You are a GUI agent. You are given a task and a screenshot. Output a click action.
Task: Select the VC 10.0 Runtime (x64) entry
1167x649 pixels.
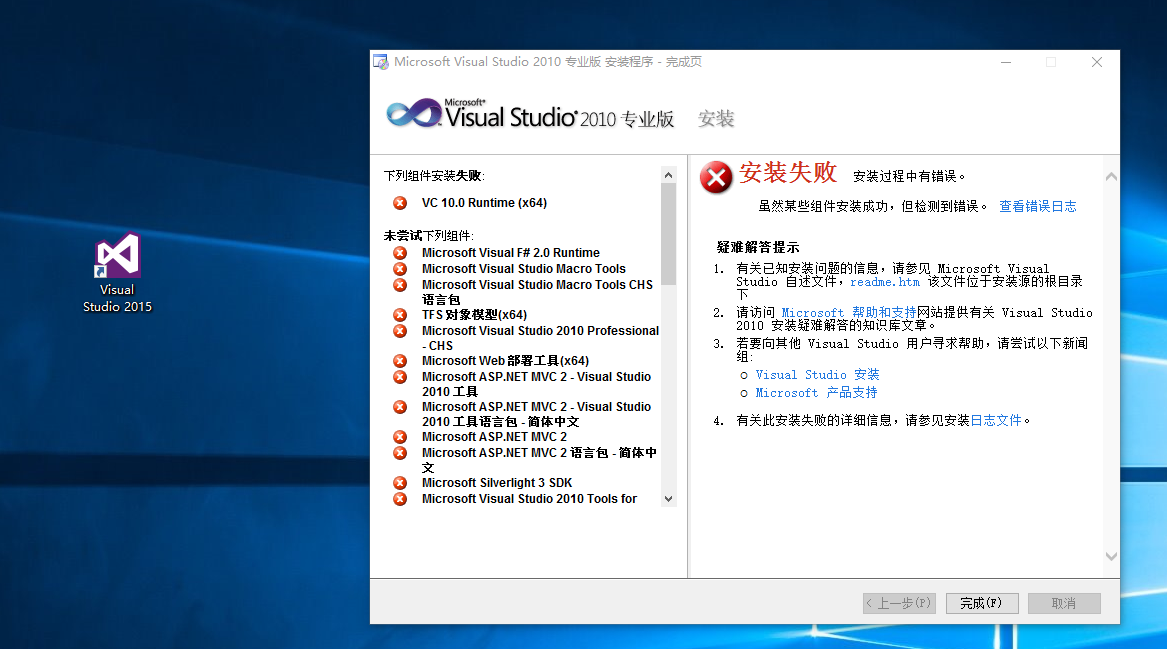pos(484,202)
